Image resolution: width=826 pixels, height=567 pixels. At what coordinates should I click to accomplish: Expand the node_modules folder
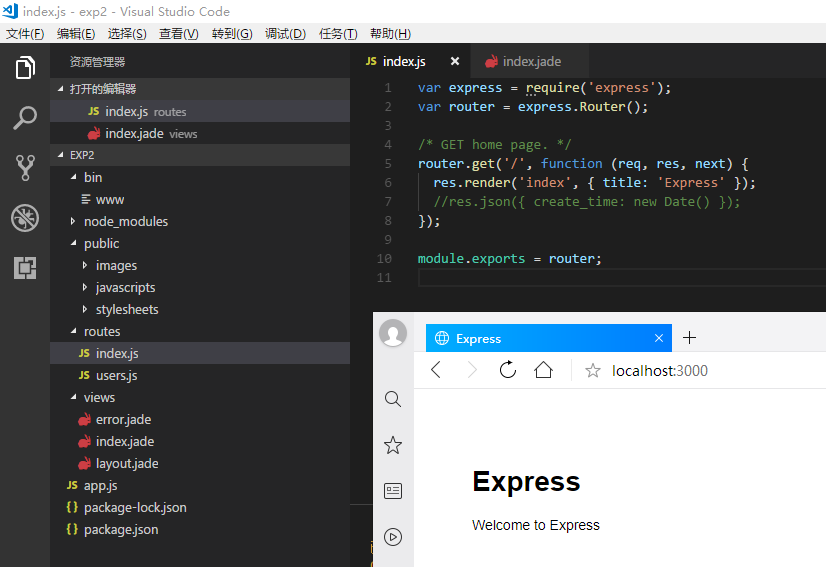(x=125, y=221)
